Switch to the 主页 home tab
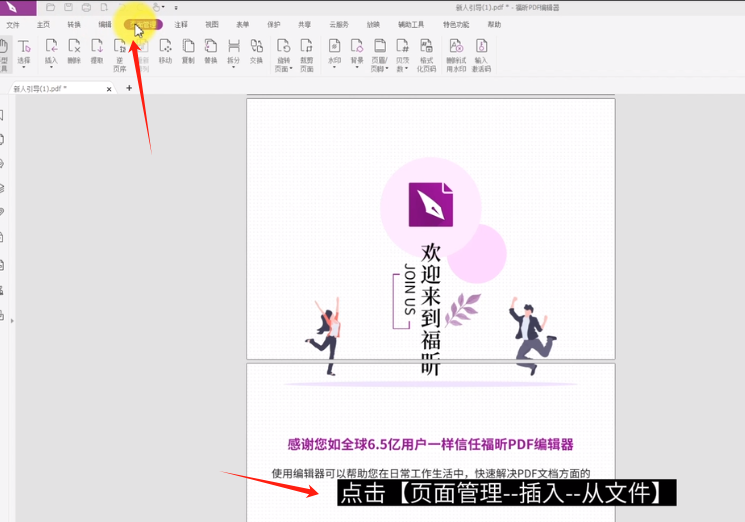The image size is (745, 522). [43, 25]
